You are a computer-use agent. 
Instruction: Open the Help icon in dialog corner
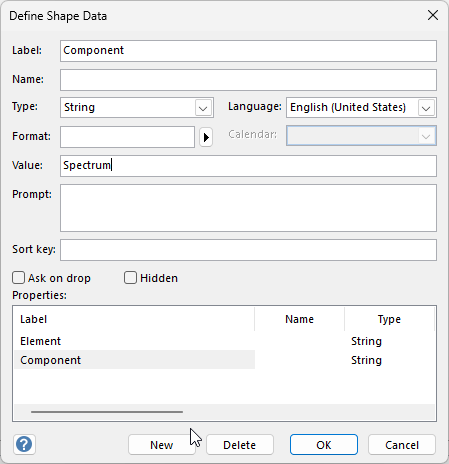(24, 444)
